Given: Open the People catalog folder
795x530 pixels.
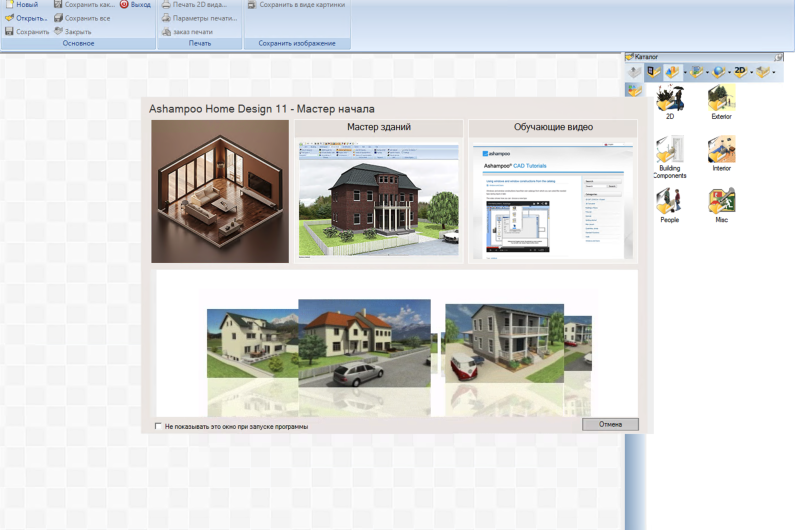Looking at the screenshot, I should point(670,205).
